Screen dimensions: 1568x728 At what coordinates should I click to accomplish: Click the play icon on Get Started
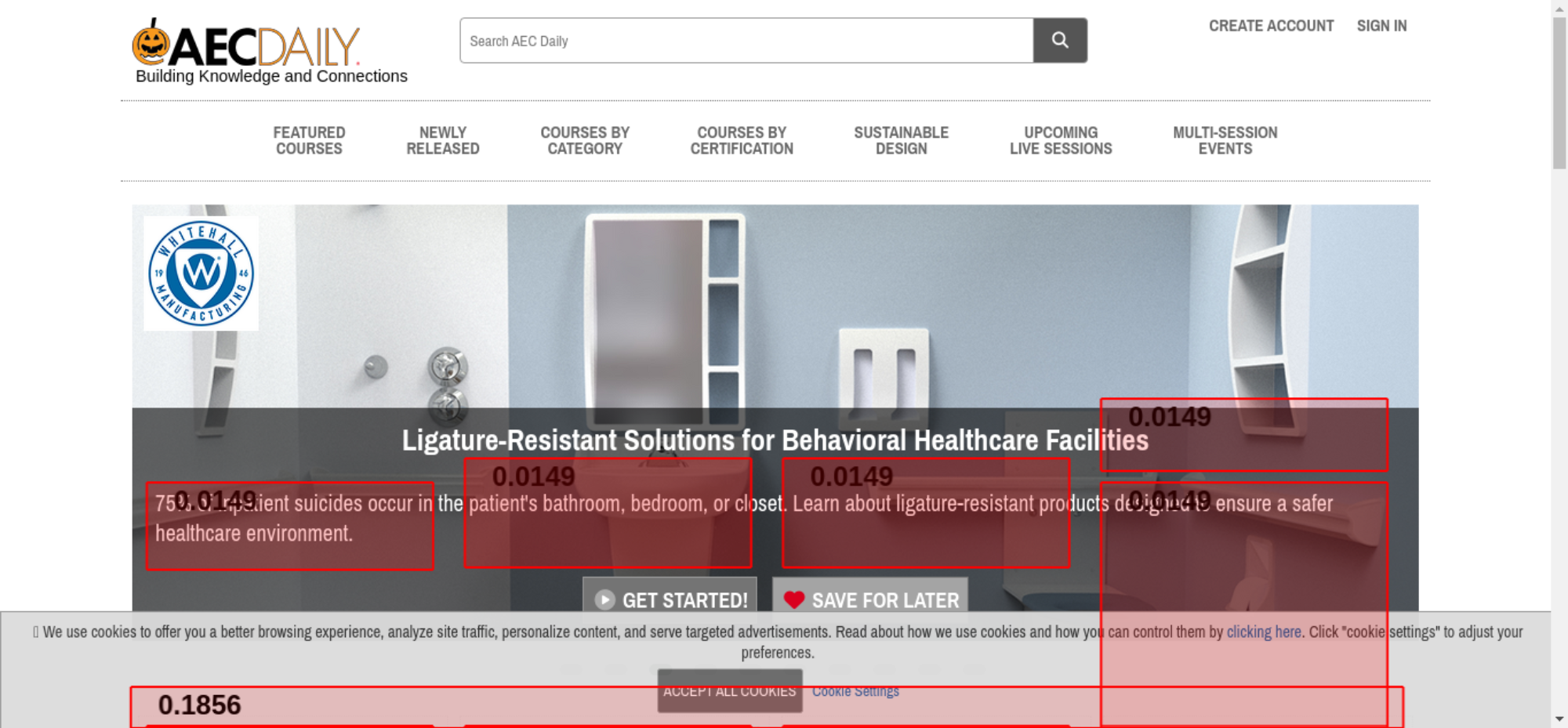pos(604,600)
